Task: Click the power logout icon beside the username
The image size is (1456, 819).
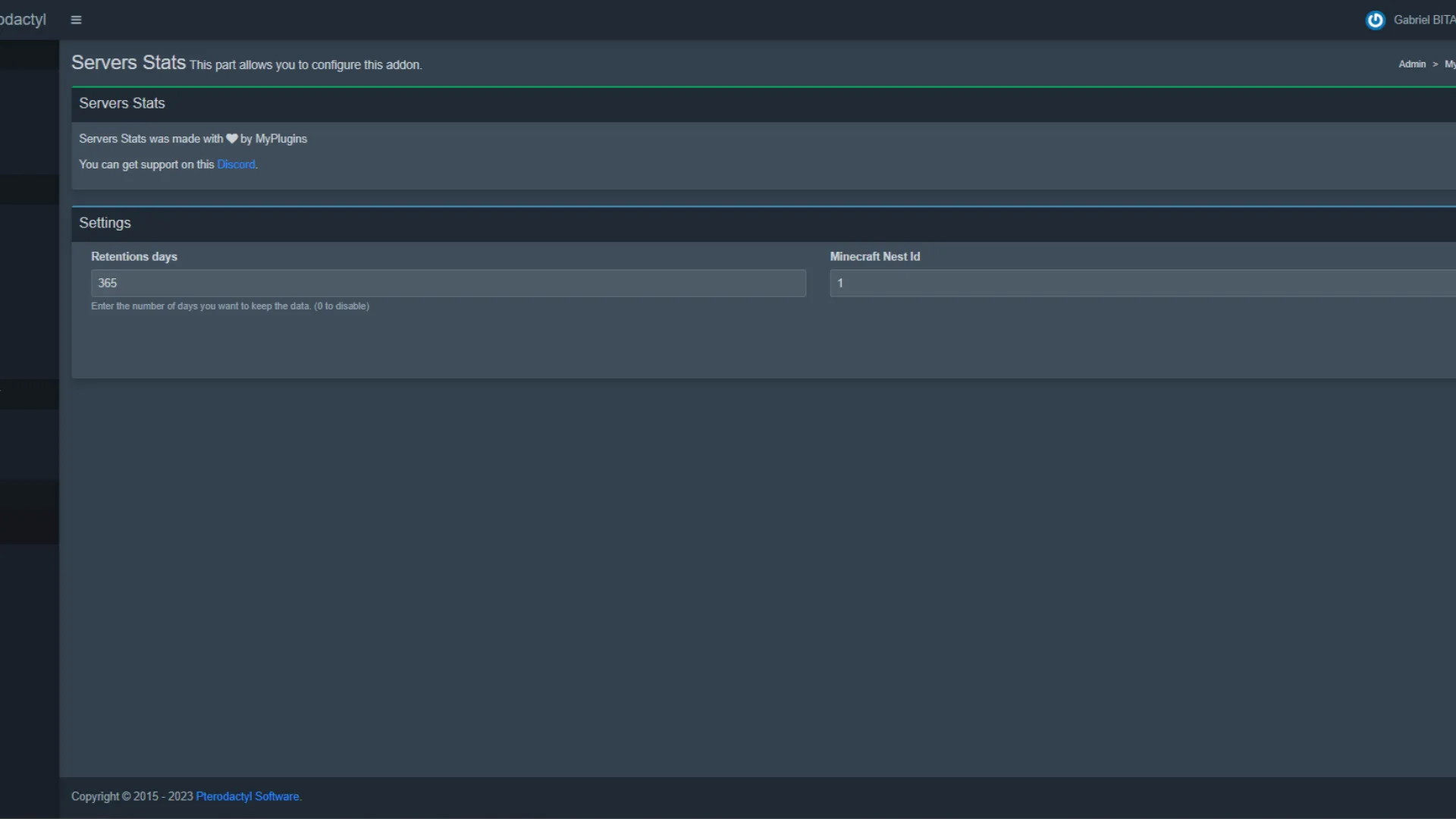Action: 1376,20
